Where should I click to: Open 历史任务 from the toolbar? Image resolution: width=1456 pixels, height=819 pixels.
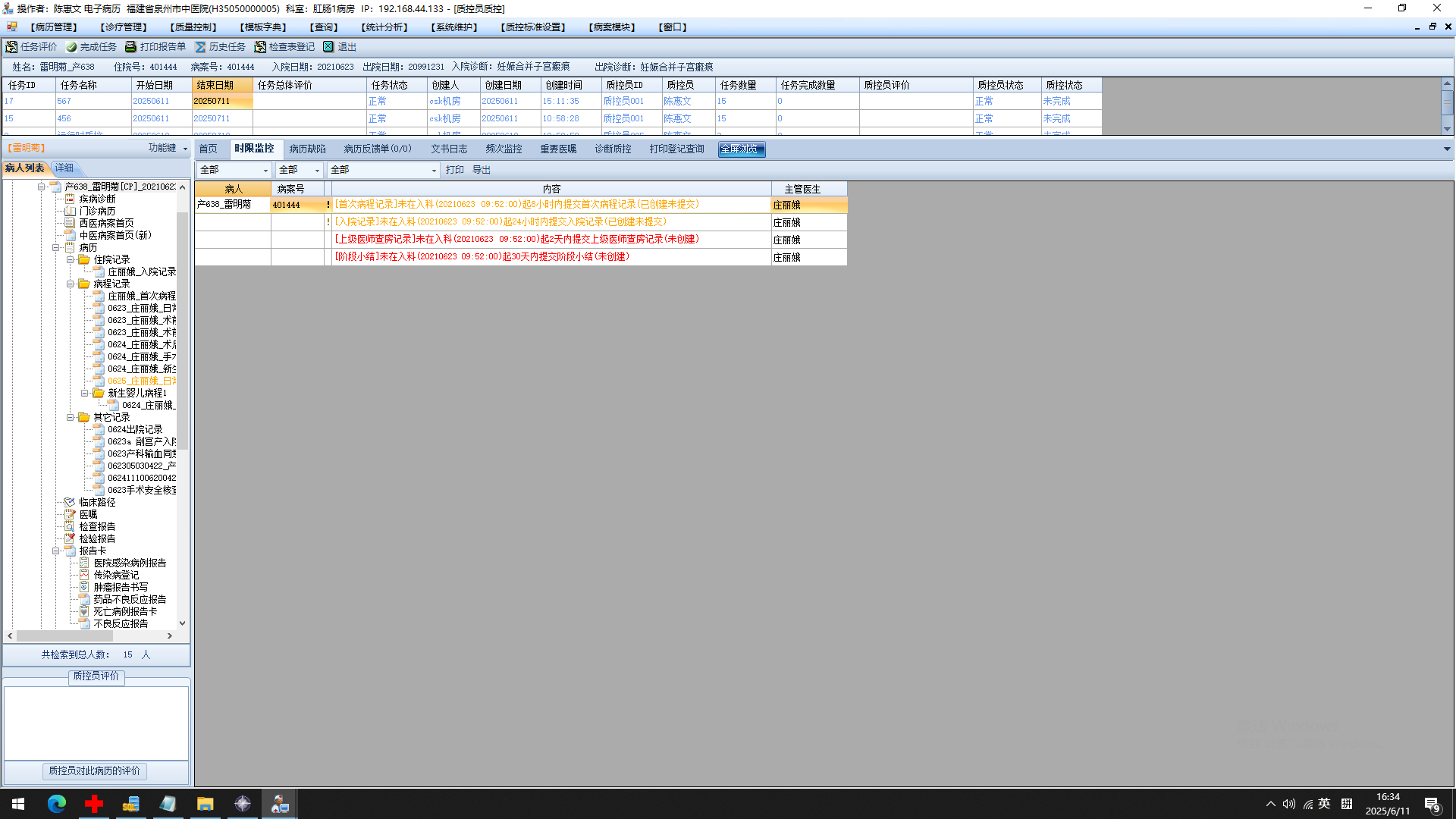[x=220, y=47]
